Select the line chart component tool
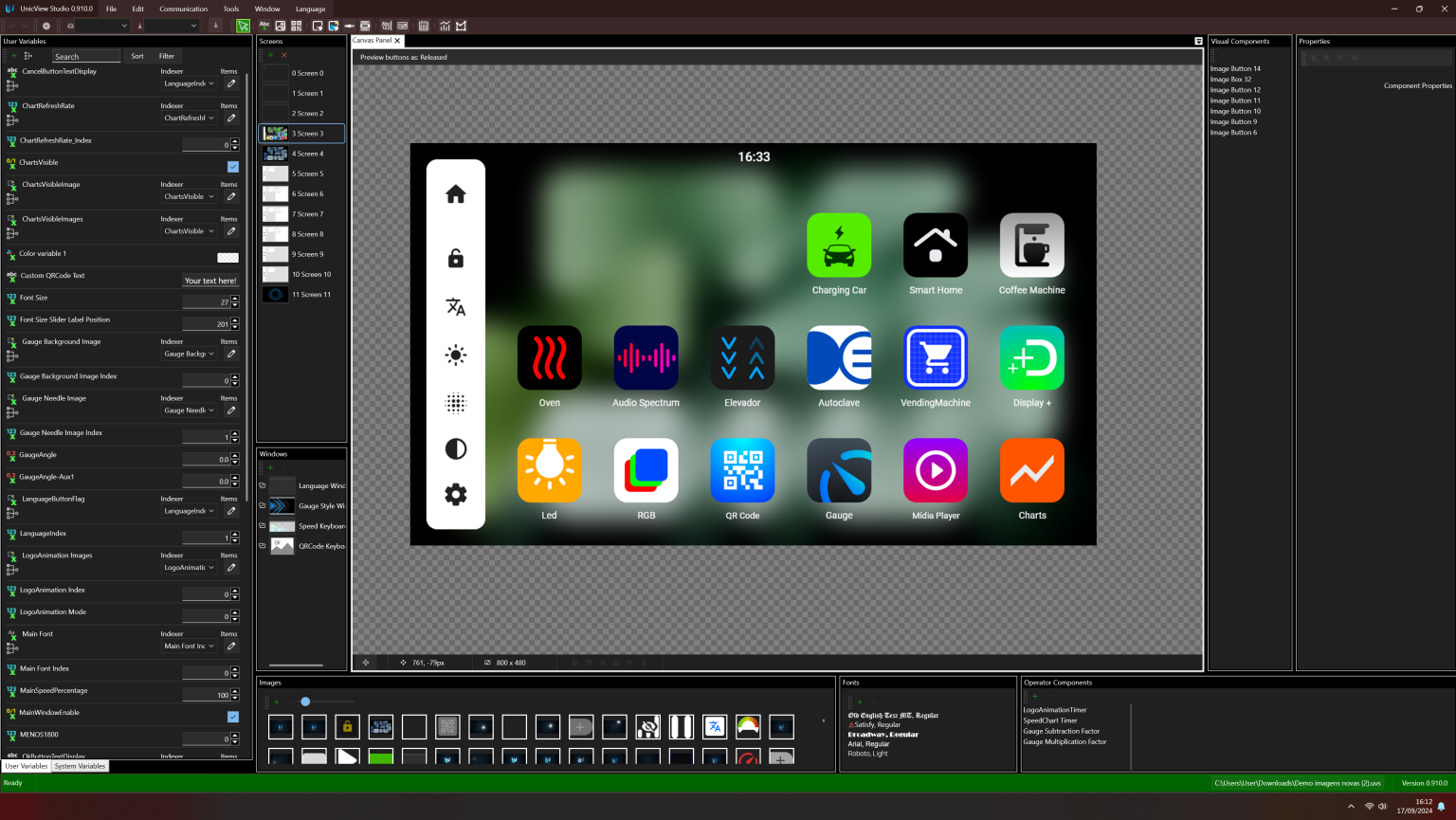 coord(445,26)
